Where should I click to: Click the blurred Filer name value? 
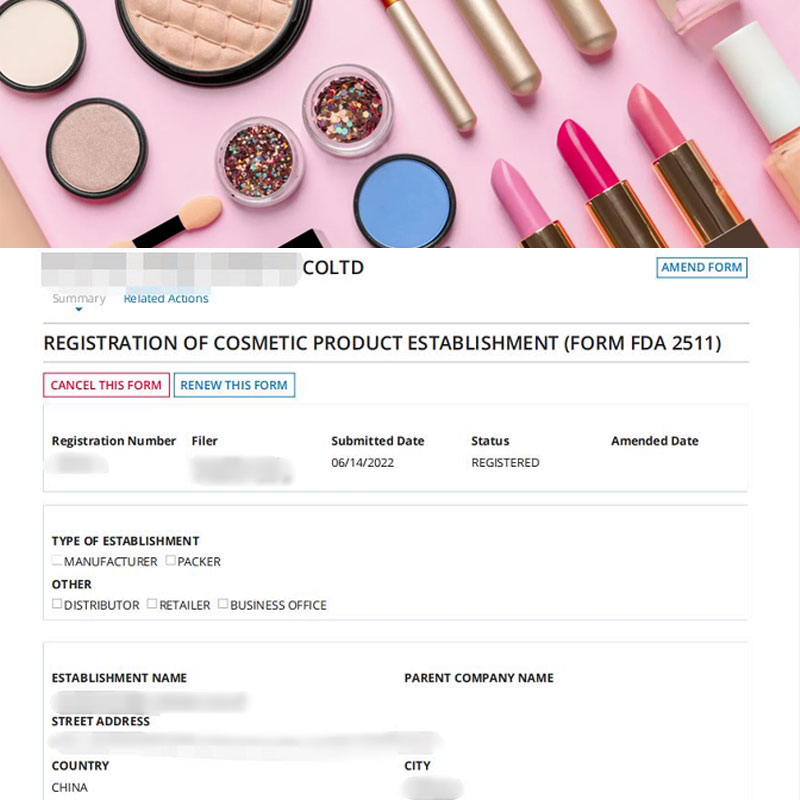pyautogui.click(x=241, y=470)
